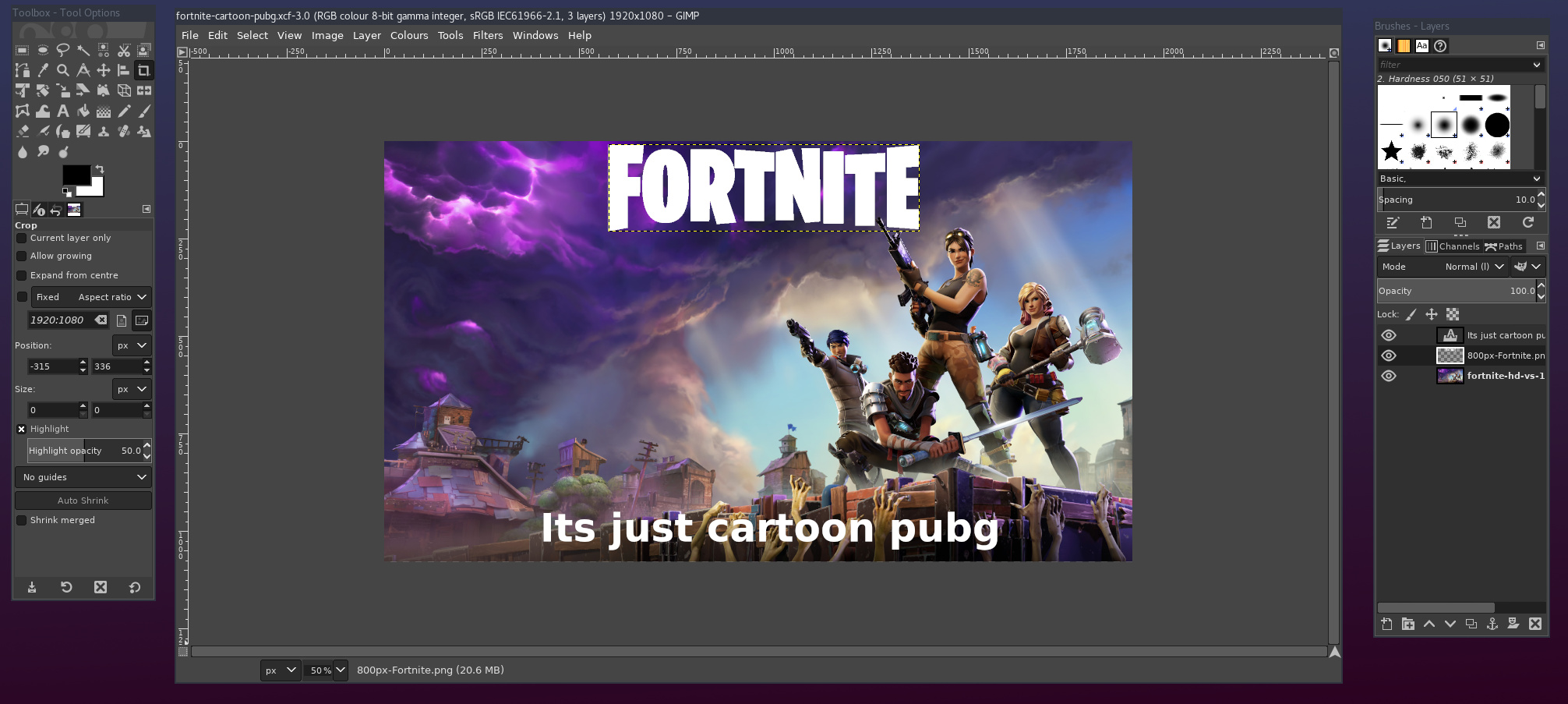The image size is (1568, 704).
Task: Open the Filters menu
Action: tap(488, 35)
